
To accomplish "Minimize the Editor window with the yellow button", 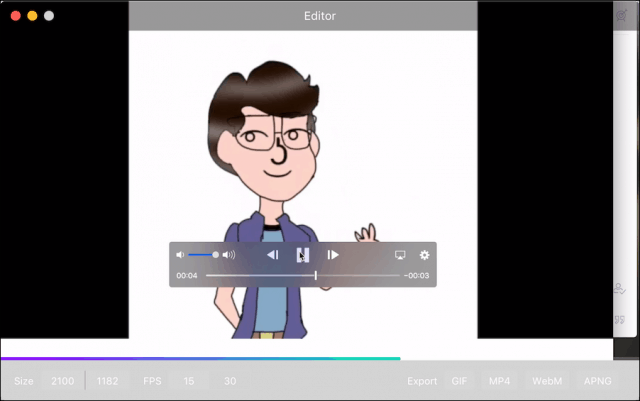I will click(32, 16).
